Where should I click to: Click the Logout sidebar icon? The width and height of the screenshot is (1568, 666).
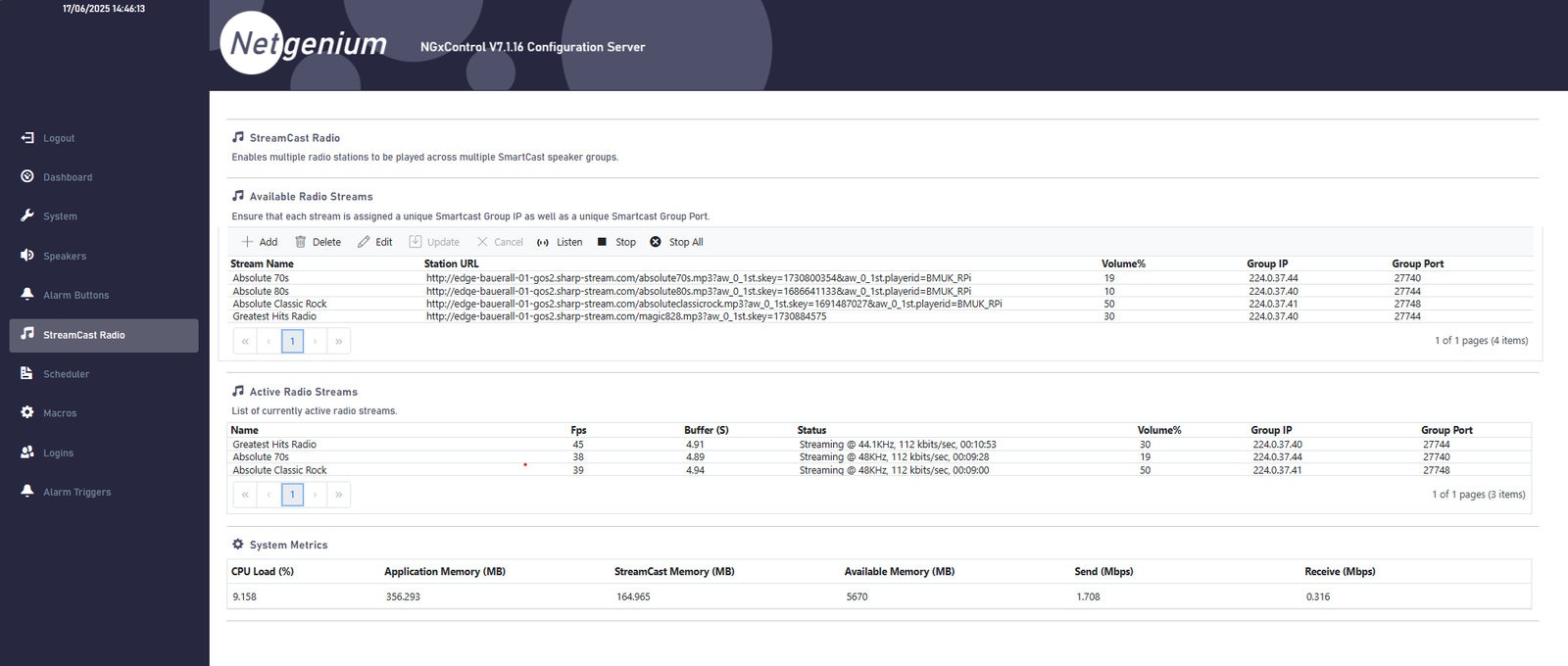[x=27, y=138]
